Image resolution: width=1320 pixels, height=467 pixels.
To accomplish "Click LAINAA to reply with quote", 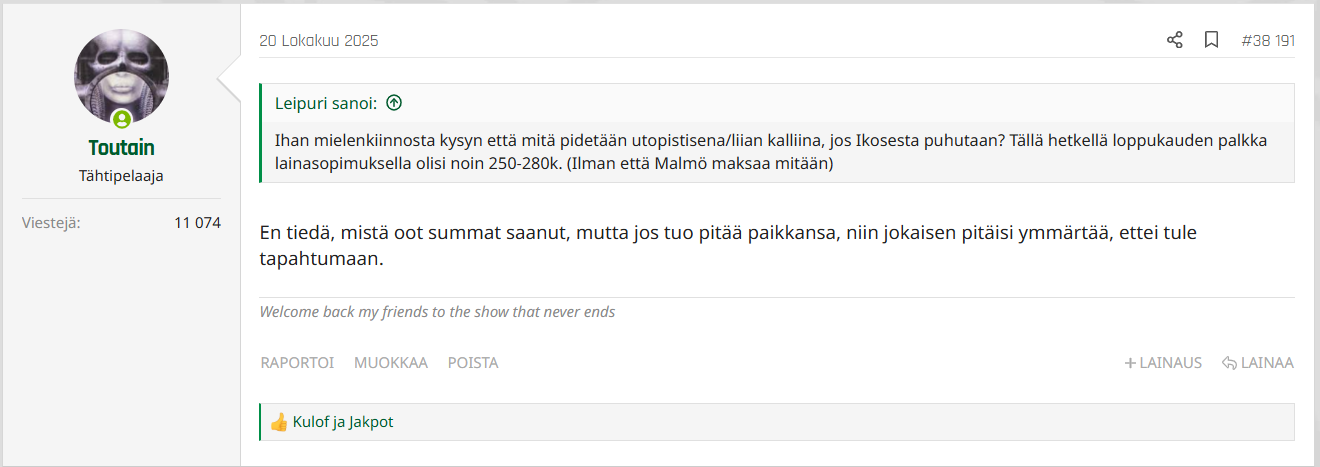I will (x=1258, y=363).
